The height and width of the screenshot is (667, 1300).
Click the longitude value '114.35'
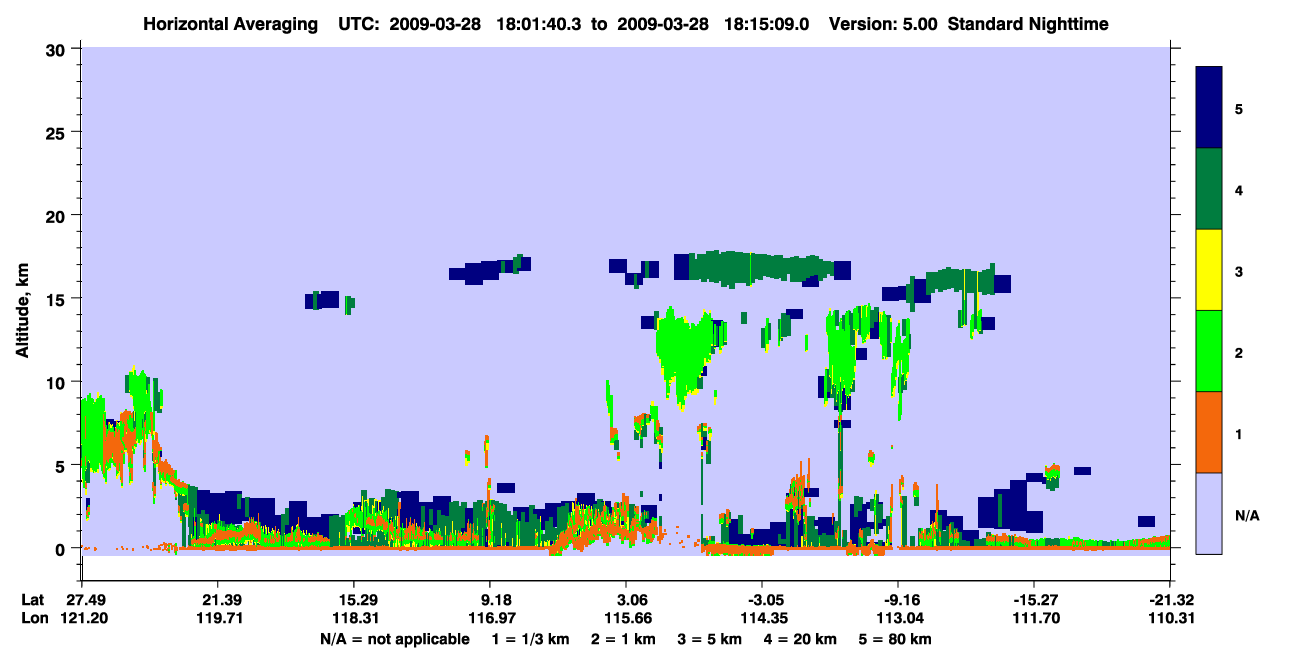(x=762, y=618)
